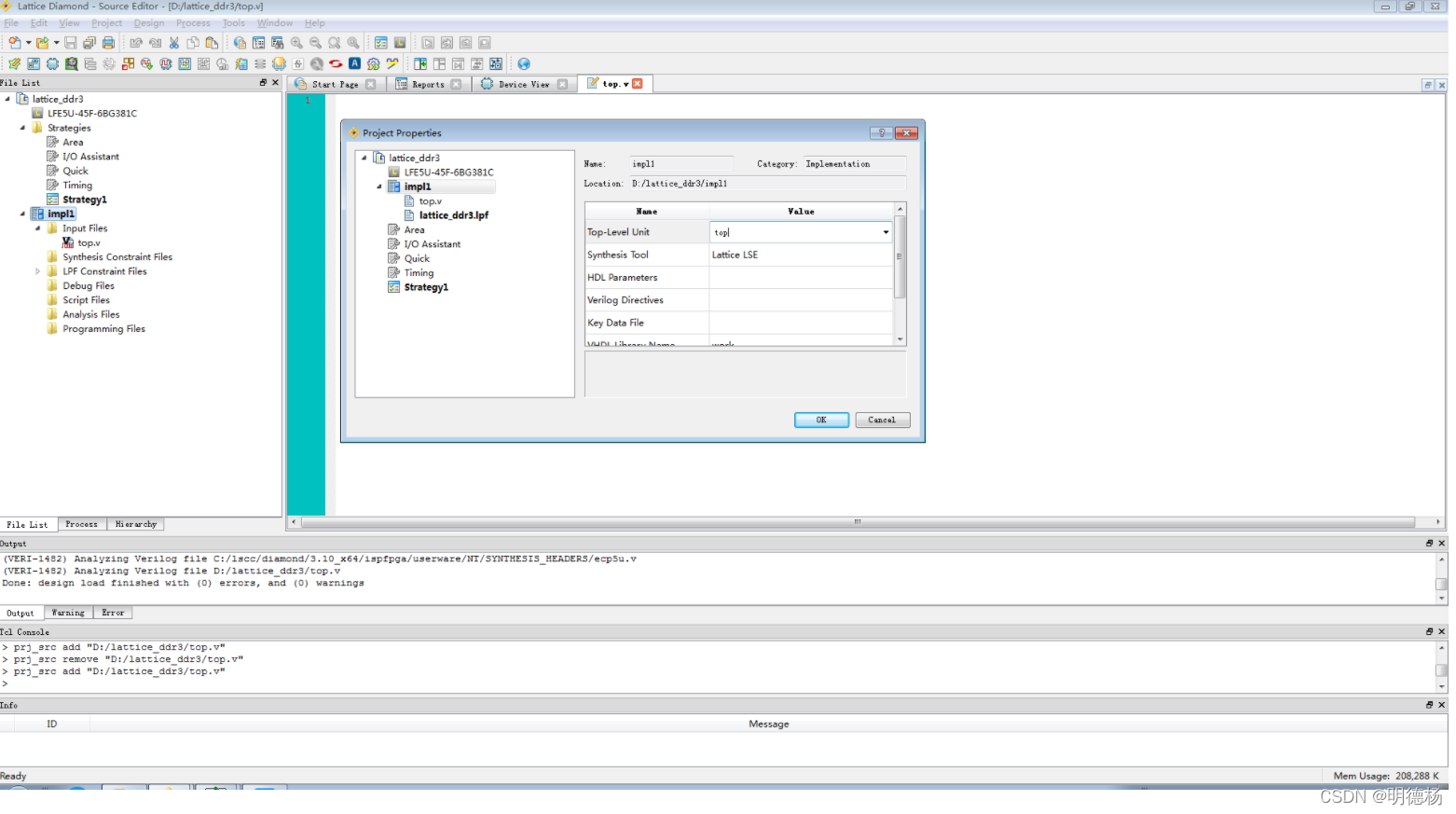Click the Open project toolbar icon

point(42,43)
